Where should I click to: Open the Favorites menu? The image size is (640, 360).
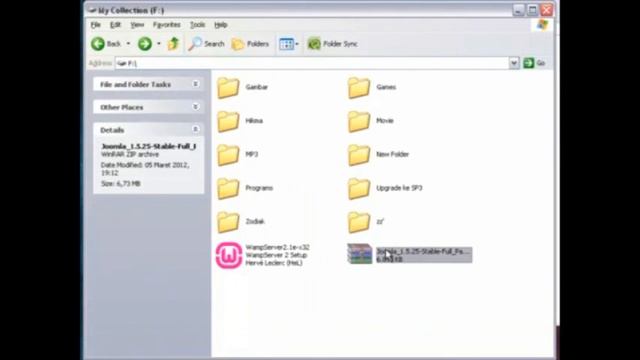click(167, 25)
